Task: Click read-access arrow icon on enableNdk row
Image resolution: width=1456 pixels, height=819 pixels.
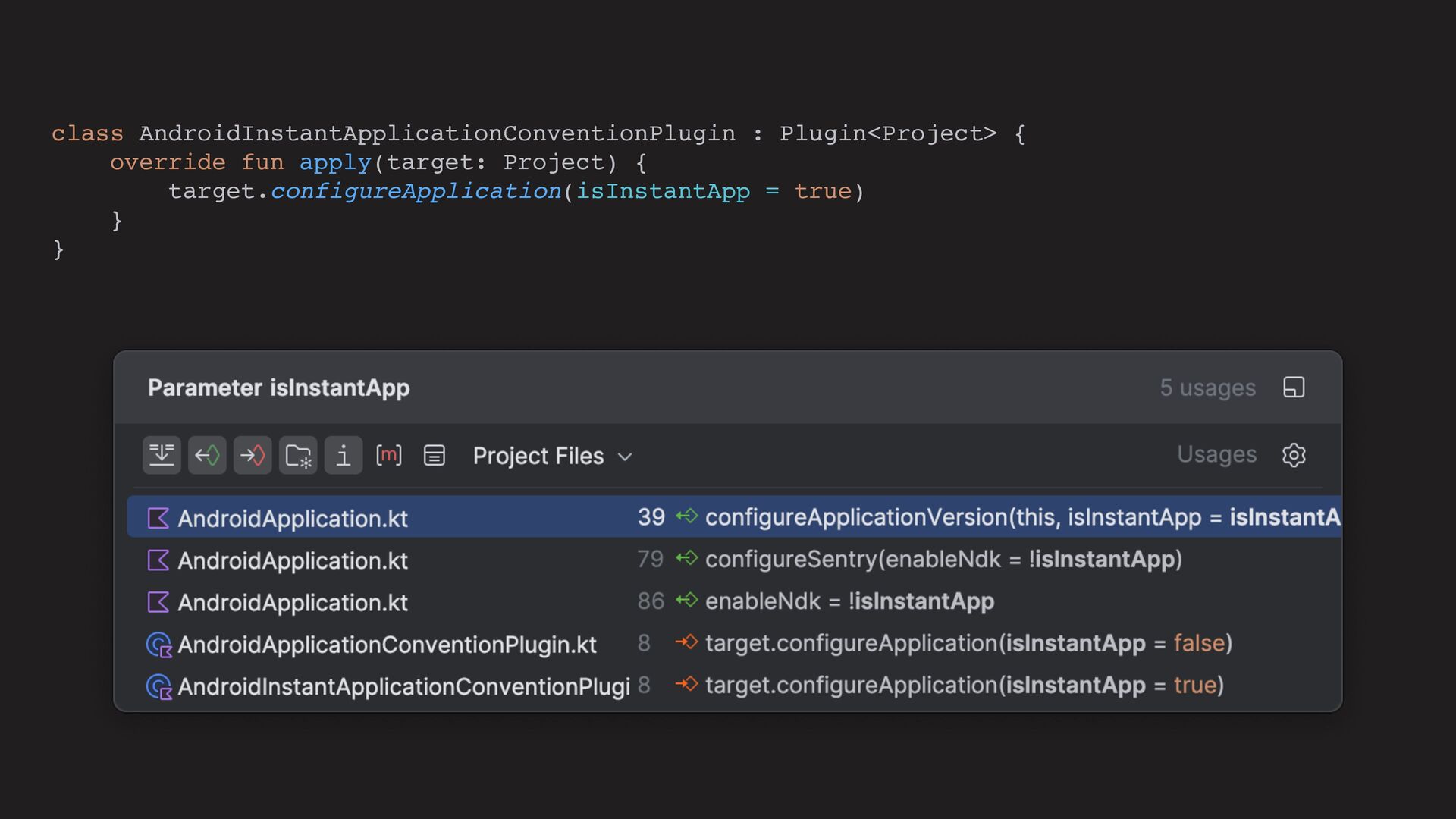Action: coord(686,600)
